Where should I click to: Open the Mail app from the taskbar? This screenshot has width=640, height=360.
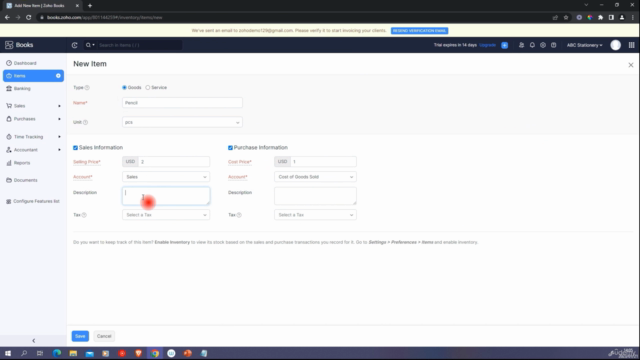click(89, 353)
